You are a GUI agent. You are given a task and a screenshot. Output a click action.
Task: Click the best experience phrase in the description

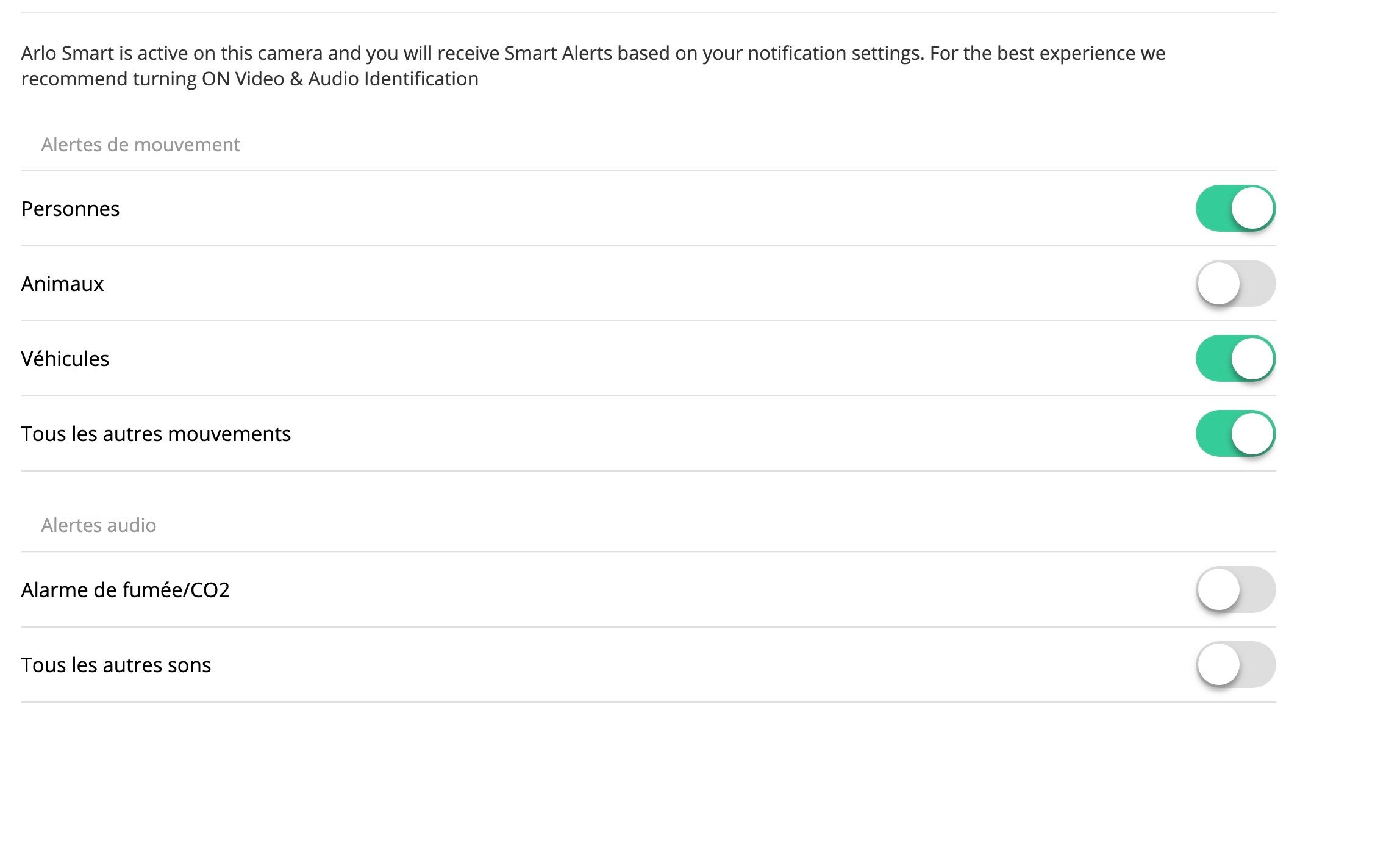[1066, 54]
